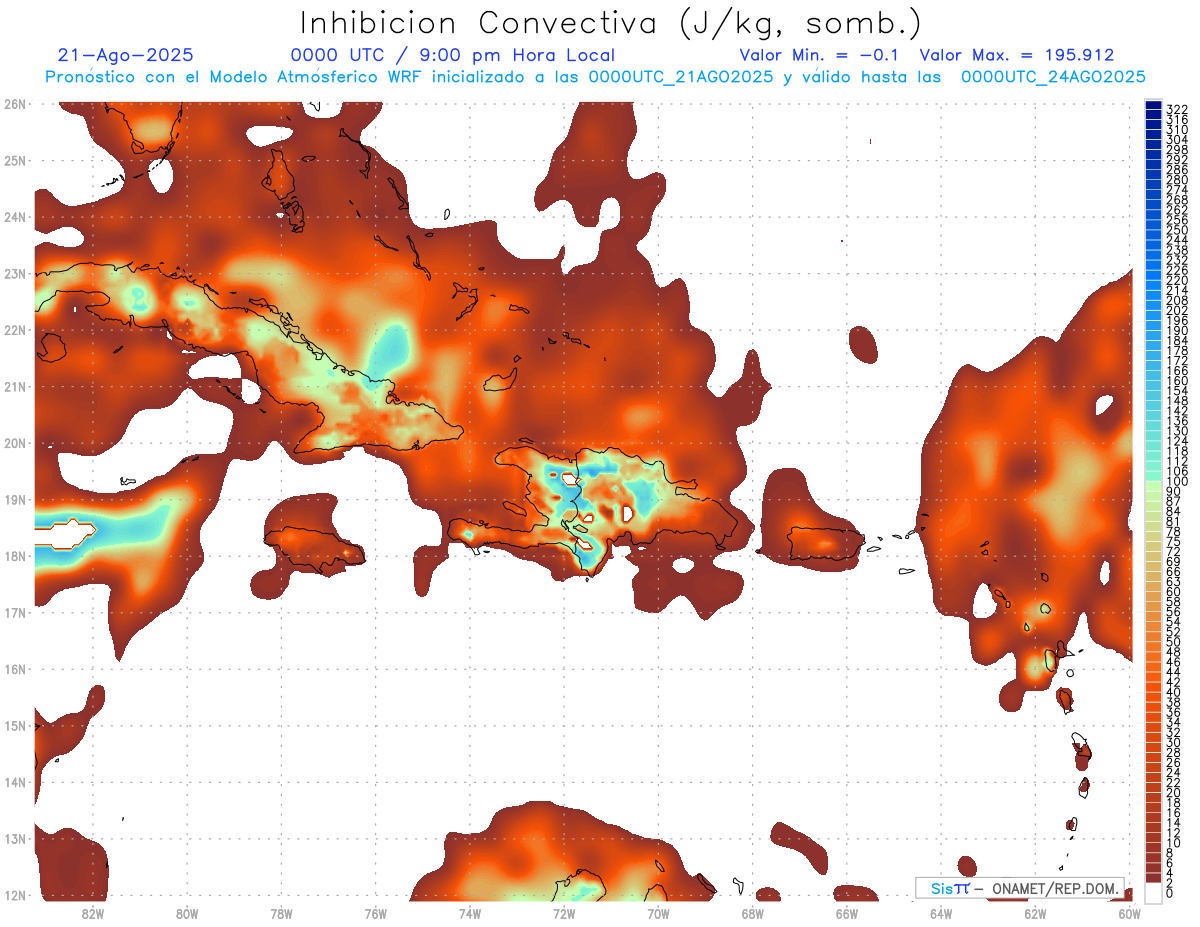Click the 68W longitude label
Viewport: 1200px width, 927px height.
[x=752, y=913]
